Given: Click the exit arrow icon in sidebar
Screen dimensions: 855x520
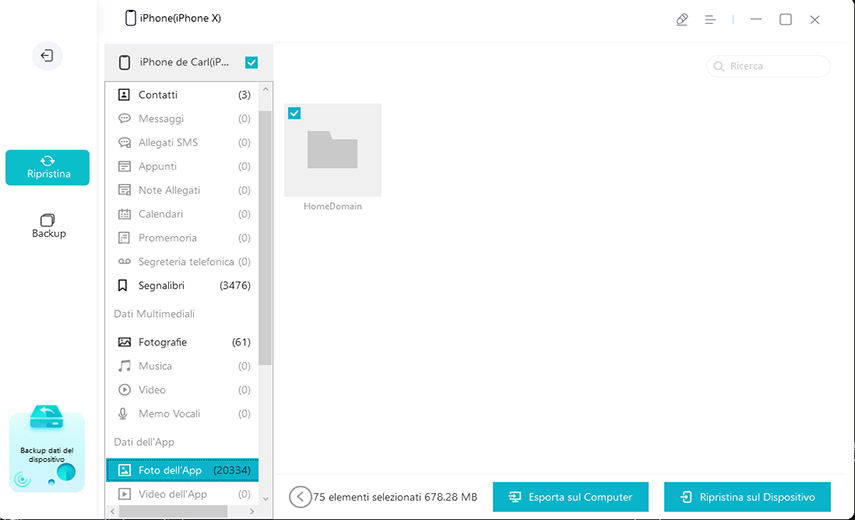Looking at the screenshot, I should click(x=46, y=56).
